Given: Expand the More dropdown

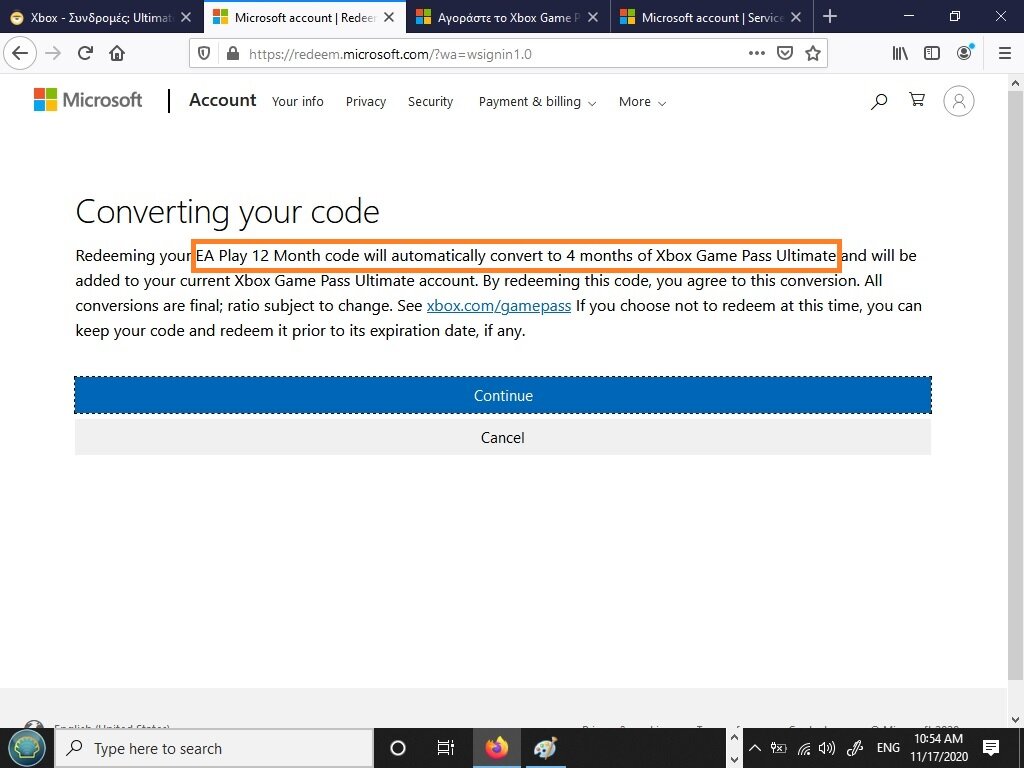Looking at the screenshot, I should [x=642, y=102].
